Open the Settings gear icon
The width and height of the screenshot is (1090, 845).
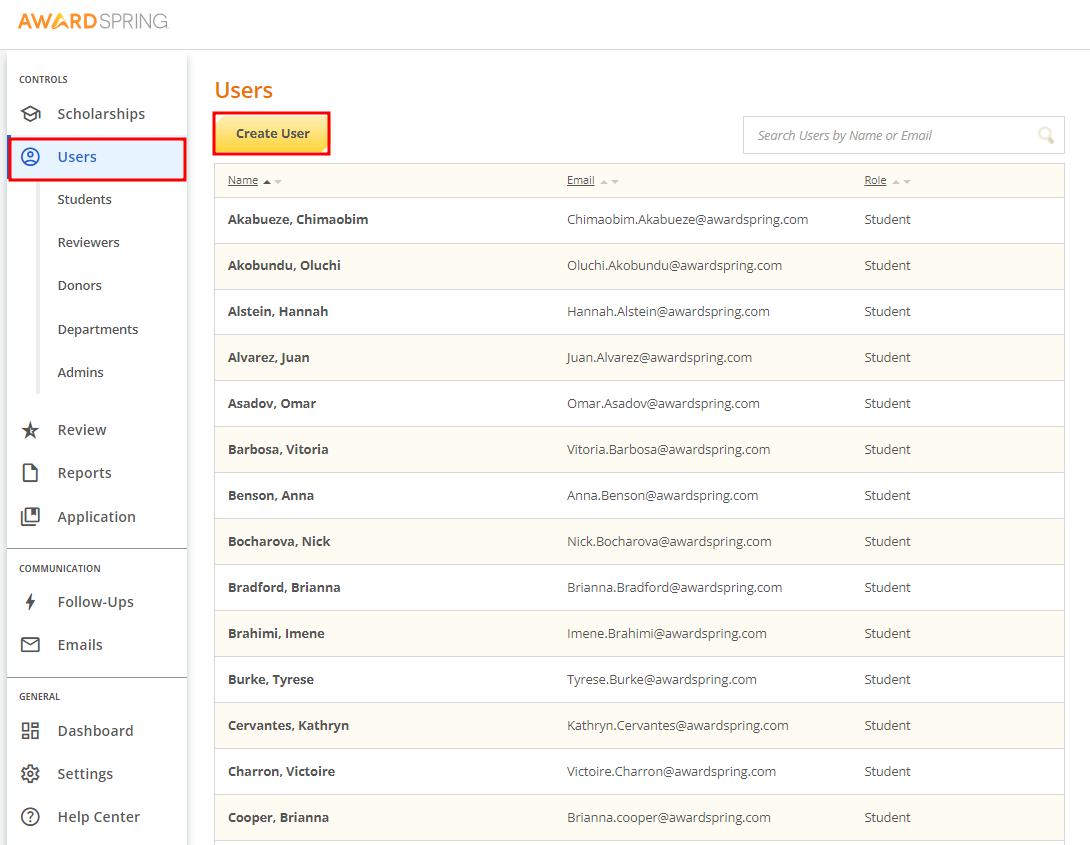pos(30,773)
